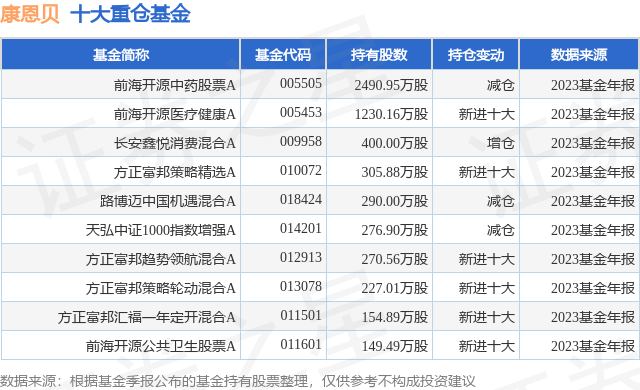Select fund name 方正富邦策略轮动混合A
Image resolution: width=640 pixels, height=390 pixels.
pos(161,288)
